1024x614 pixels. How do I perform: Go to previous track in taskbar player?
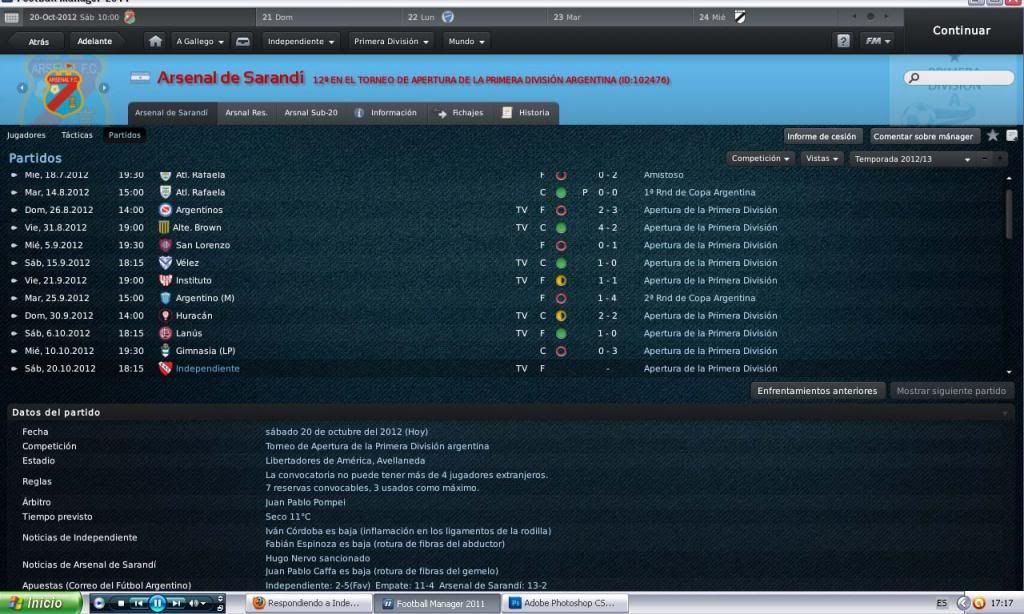138,604
